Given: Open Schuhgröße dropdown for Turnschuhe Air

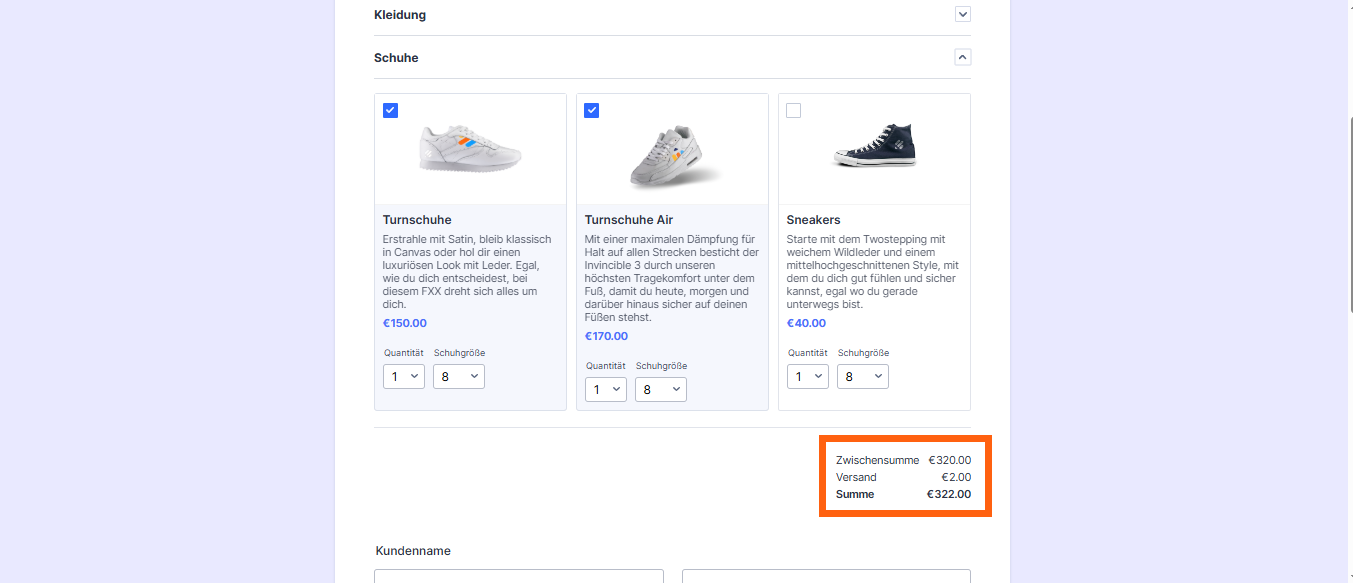Looking at the screenshot, I should coord(660,390).
